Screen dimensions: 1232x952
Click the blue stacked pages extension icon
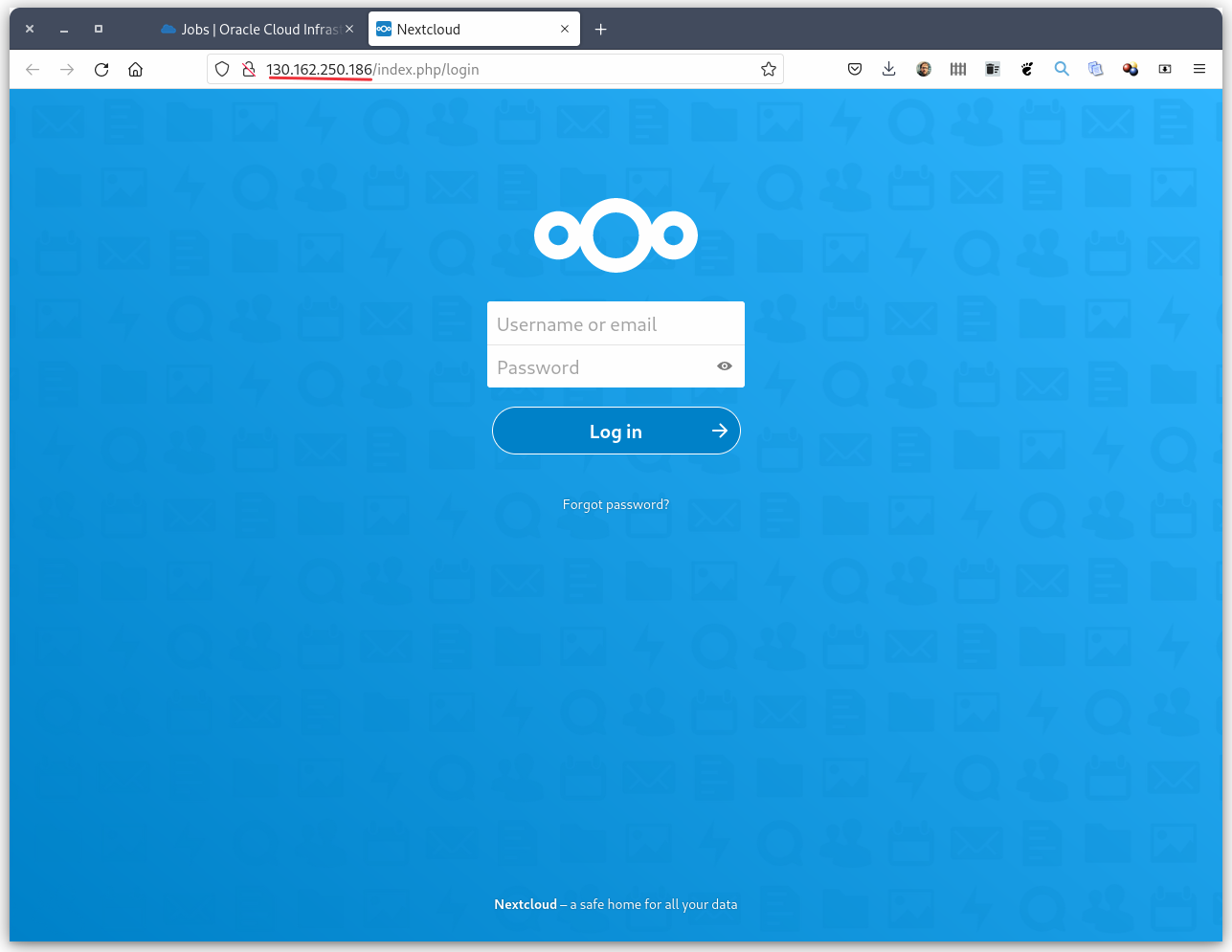(x=1096, y=69)
